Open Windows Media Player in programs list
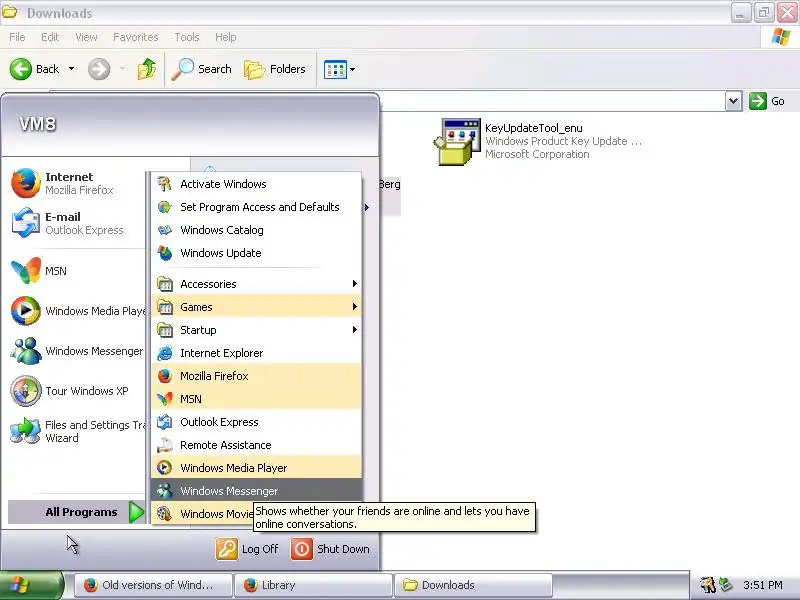The height and width of the screenshot is (600, 800). 256,468
